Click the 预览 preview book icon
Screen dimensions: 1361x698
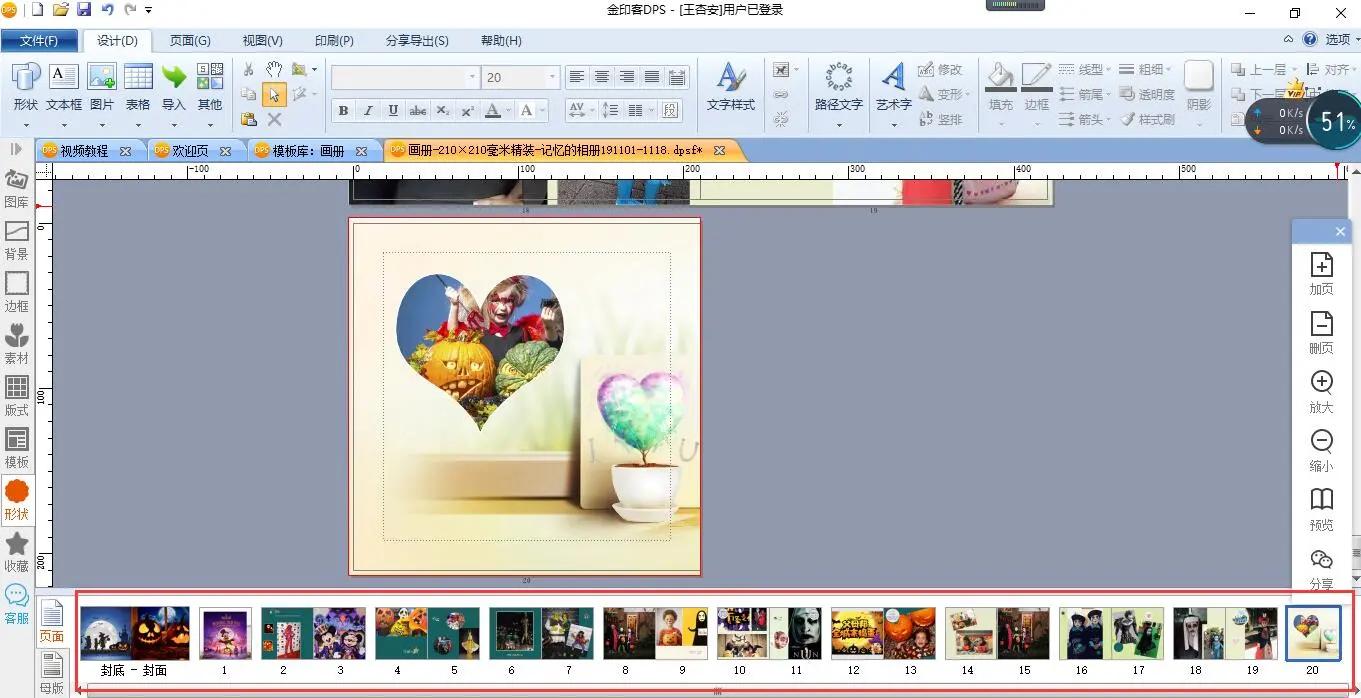[x=1321, y=508]
